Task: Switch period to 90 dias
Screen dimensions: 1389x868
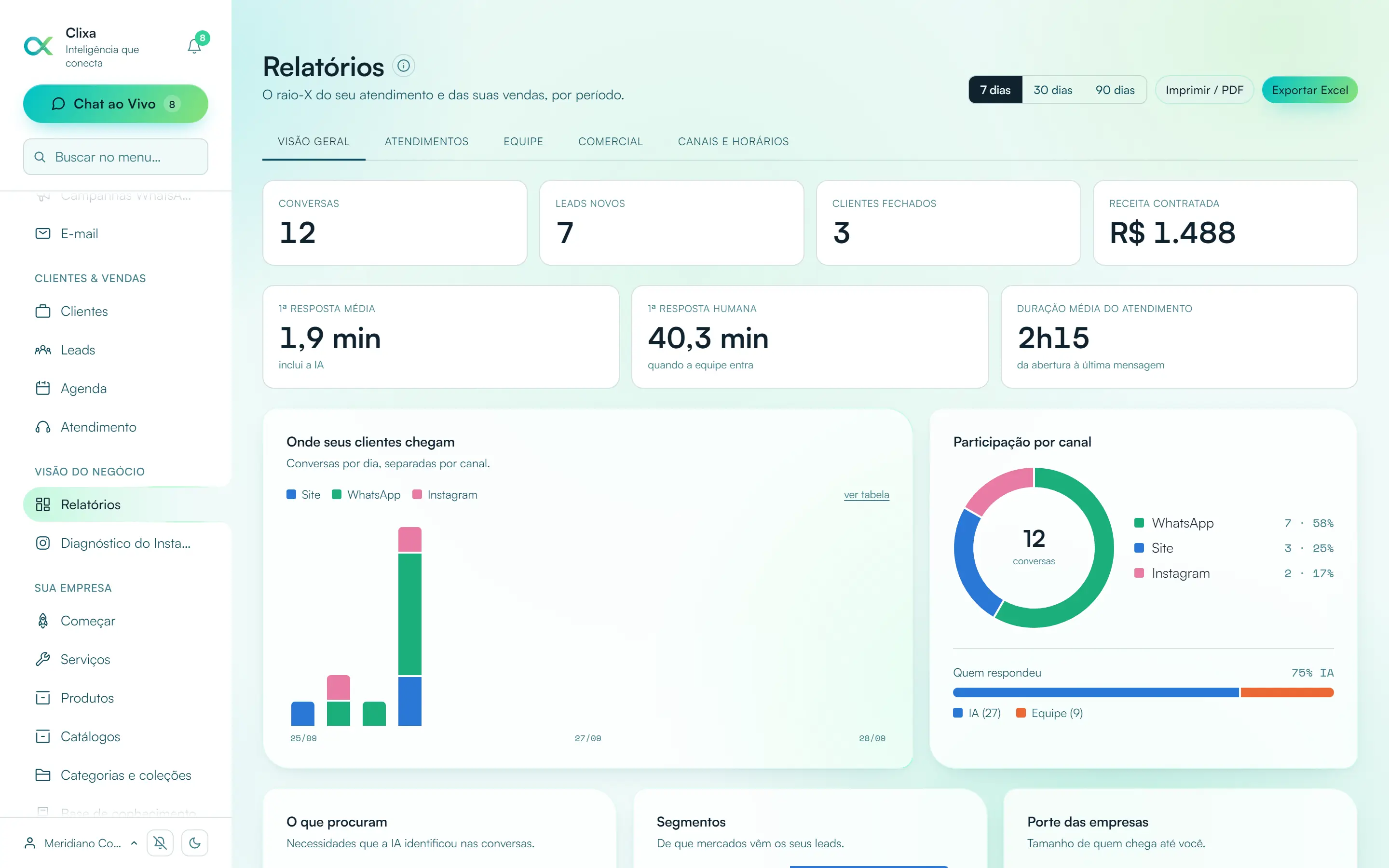Action: pos(1115,90)
